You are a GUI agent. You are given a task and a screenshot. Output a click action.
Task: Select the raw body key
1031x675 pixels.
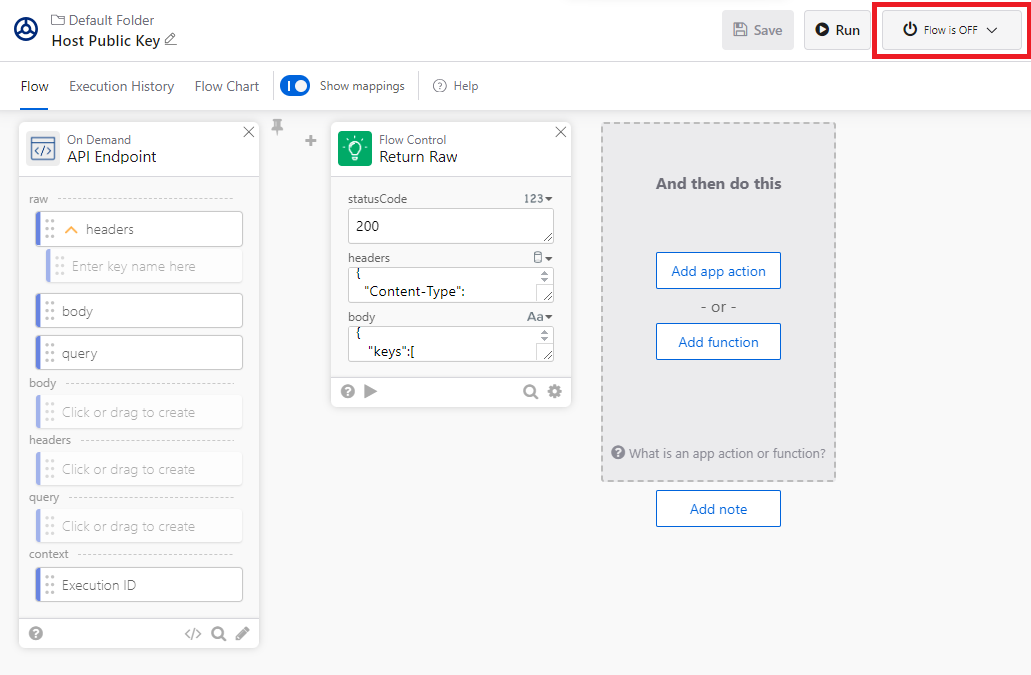(139, 311)
